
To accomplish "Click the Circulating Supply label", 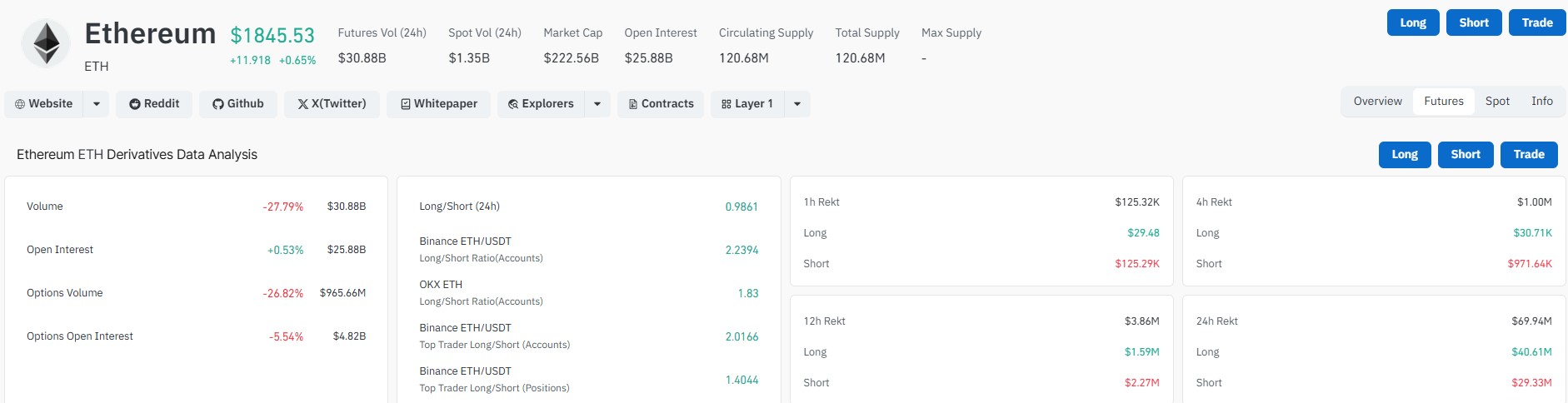I will pos(766,33).
